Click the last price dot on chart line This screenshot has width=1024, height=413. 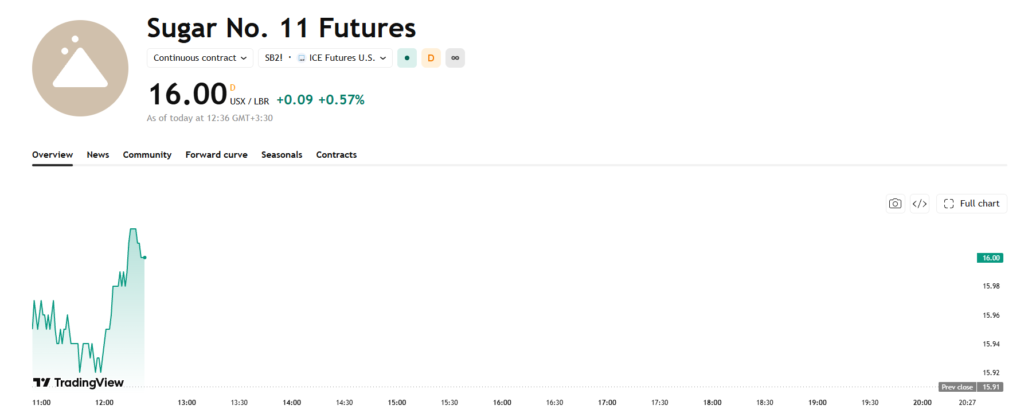point(144,257)
